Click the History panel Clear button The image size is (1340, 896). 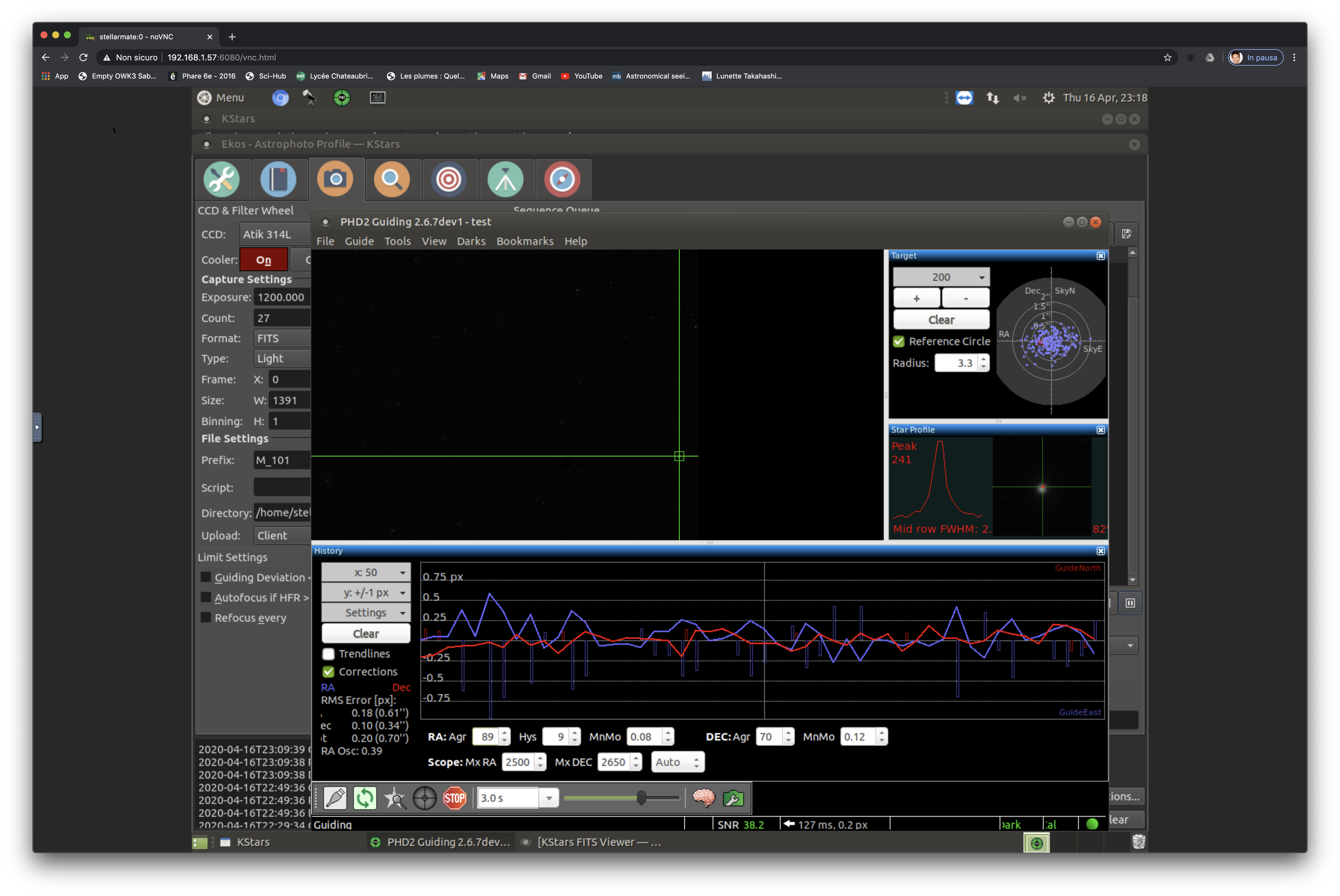(x=366, y=633)
